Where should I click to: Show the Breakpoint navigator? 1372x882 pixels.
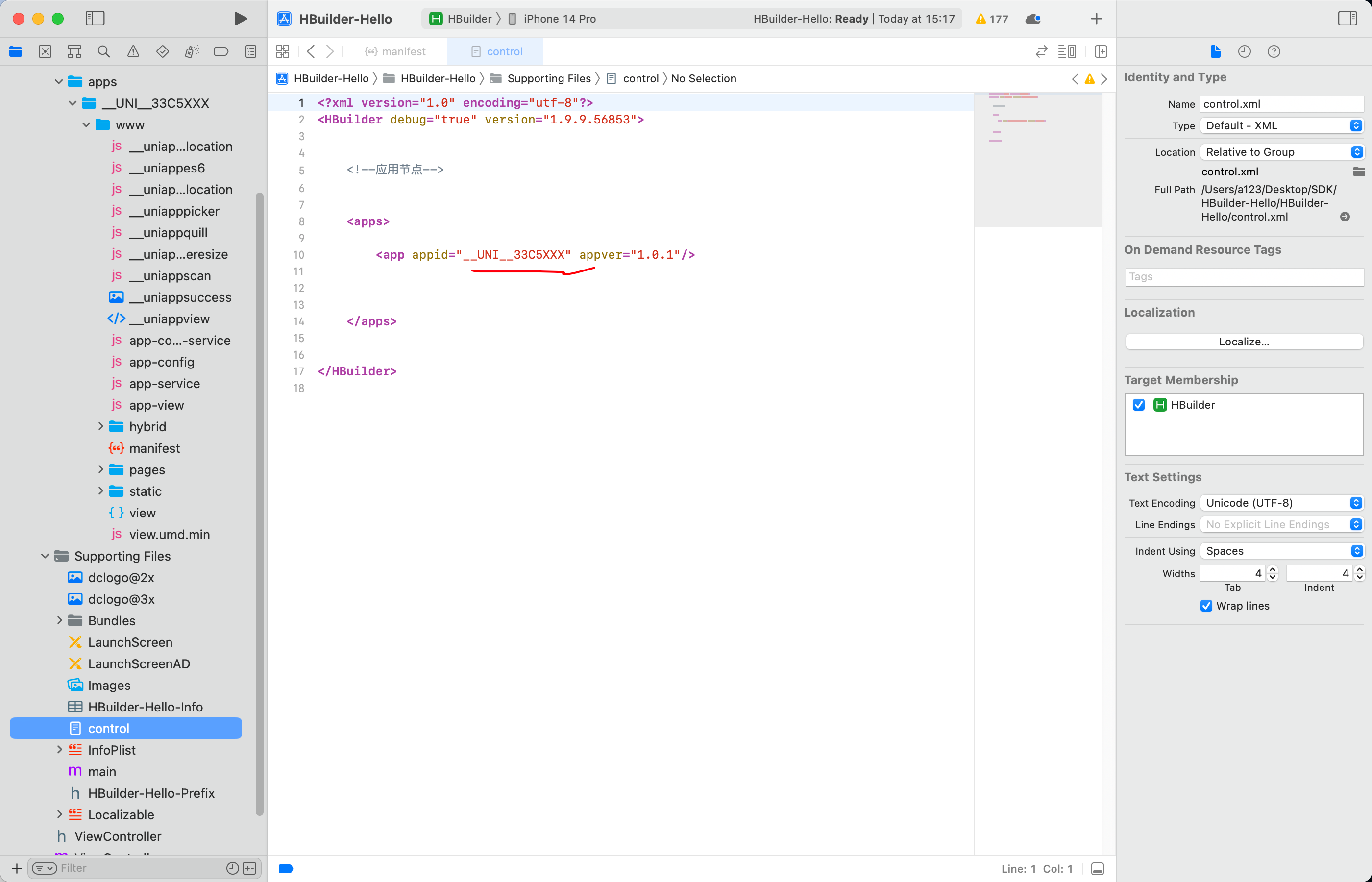click(x=221, y=51)
